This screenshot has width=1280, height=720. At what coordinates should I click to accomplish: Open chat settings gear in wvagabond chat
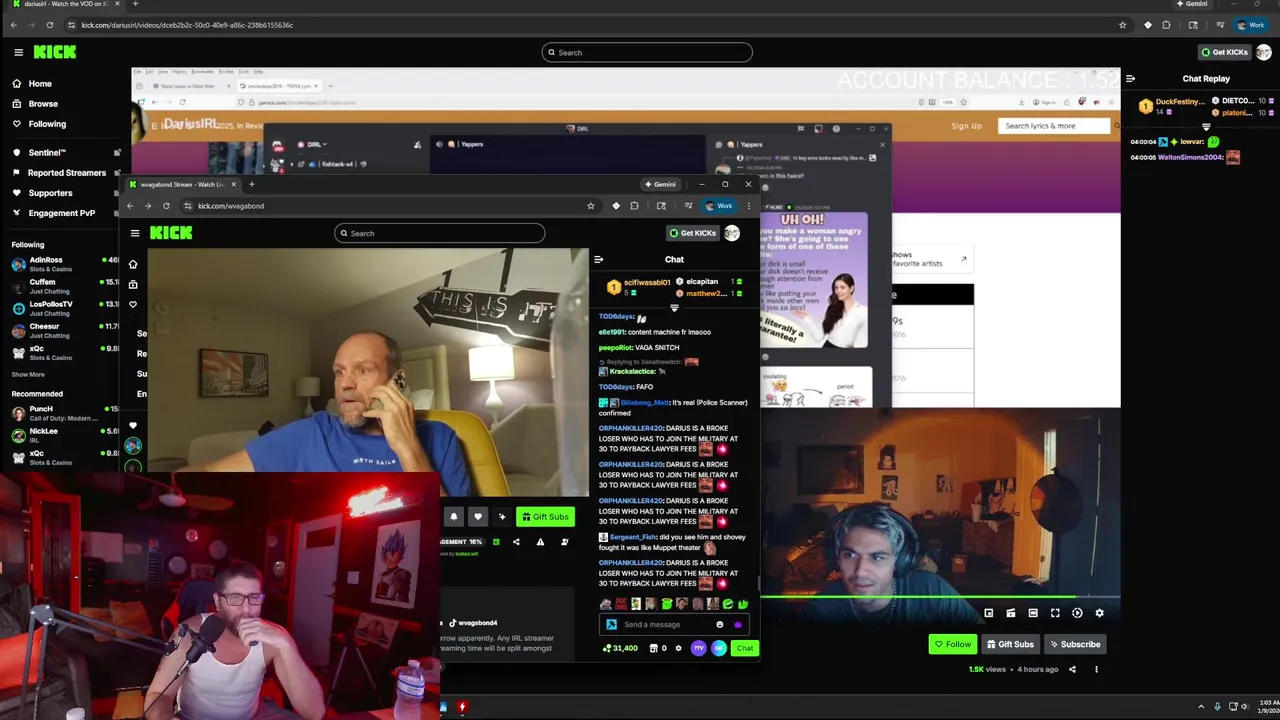pyautogui.click(x=678, y=648)
